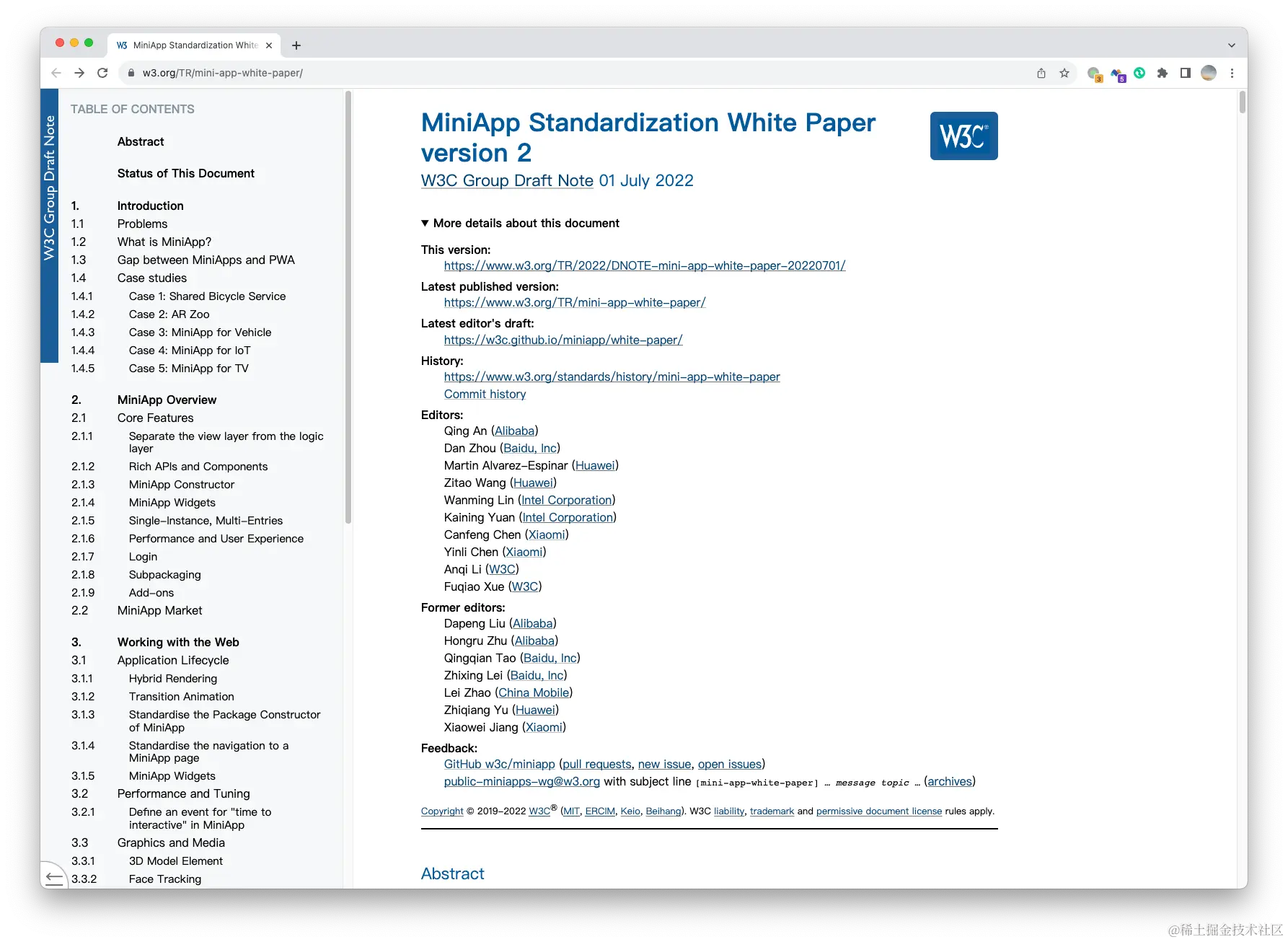Open a new tab with plus button
1288x942 pixels.
pos(296,45)
